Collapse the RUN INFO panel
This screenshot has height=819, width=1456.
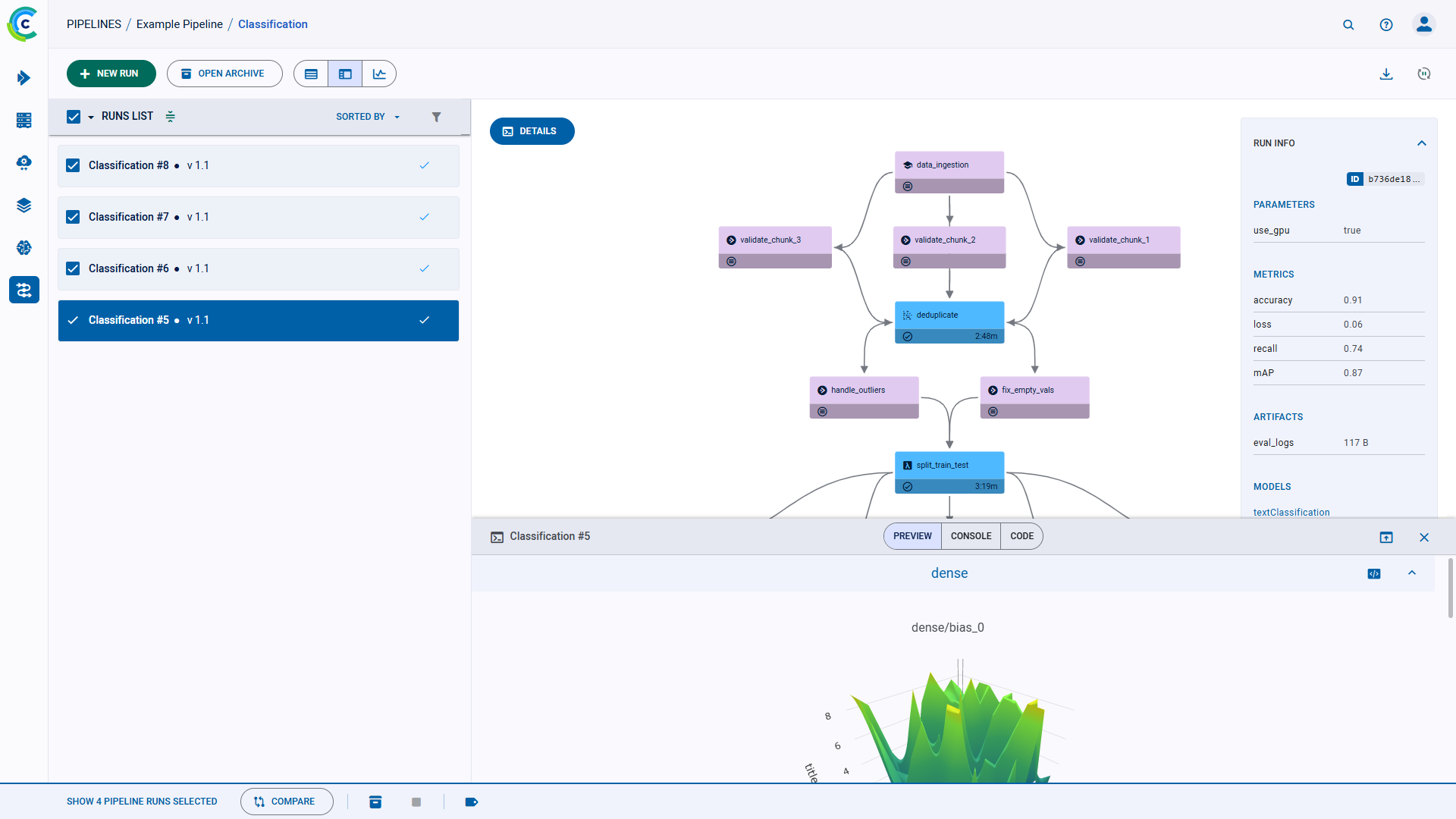(x=1422, y=143)
